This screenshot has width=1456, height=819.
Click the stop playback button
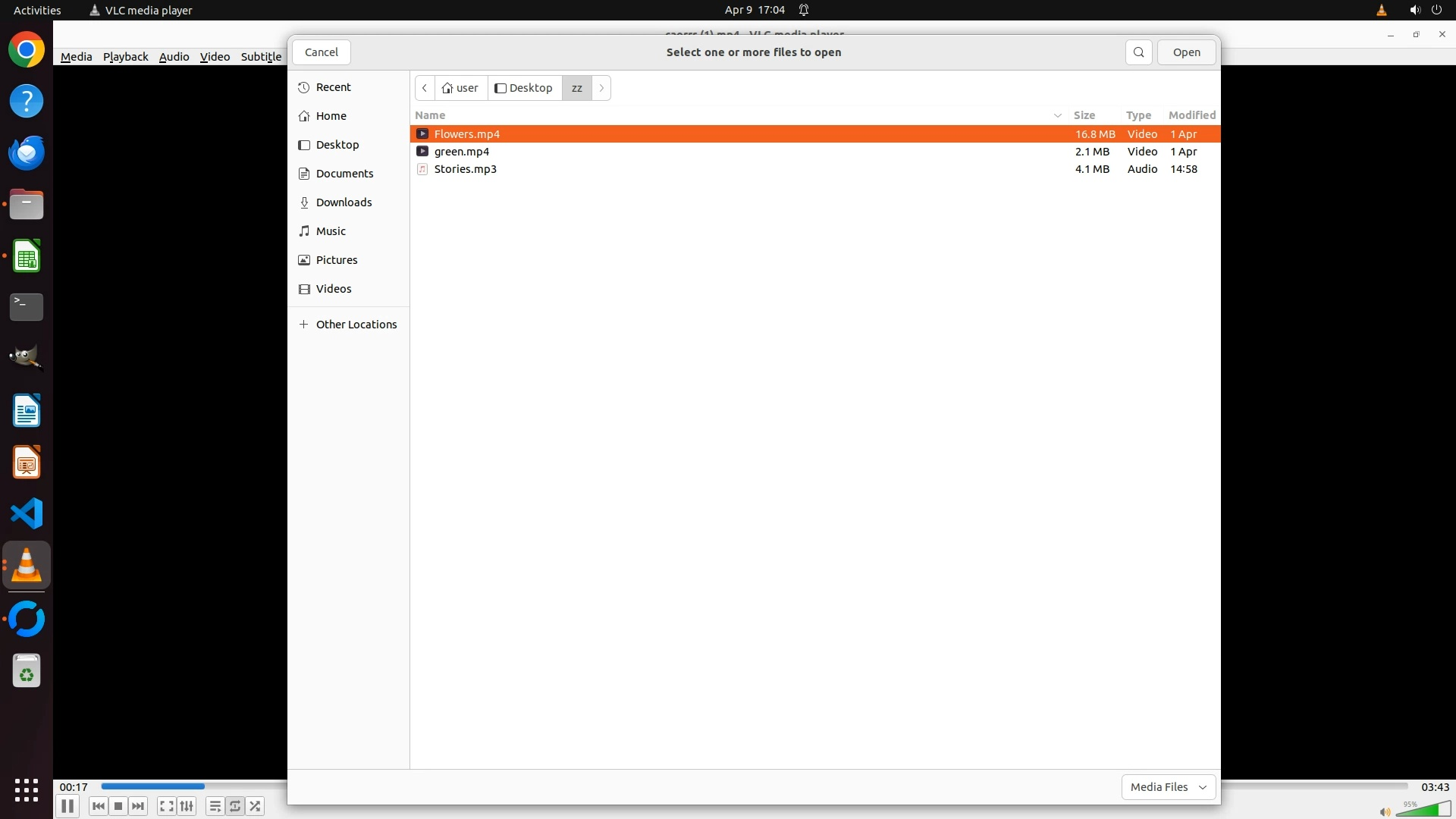point(118,806)
